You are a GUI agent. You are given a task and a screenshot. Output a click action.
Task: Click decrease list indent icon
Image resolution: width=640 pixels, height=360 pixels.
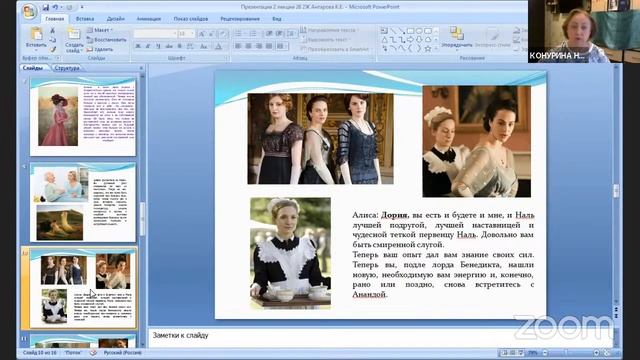pyautogui.click(x=269, y=33)
